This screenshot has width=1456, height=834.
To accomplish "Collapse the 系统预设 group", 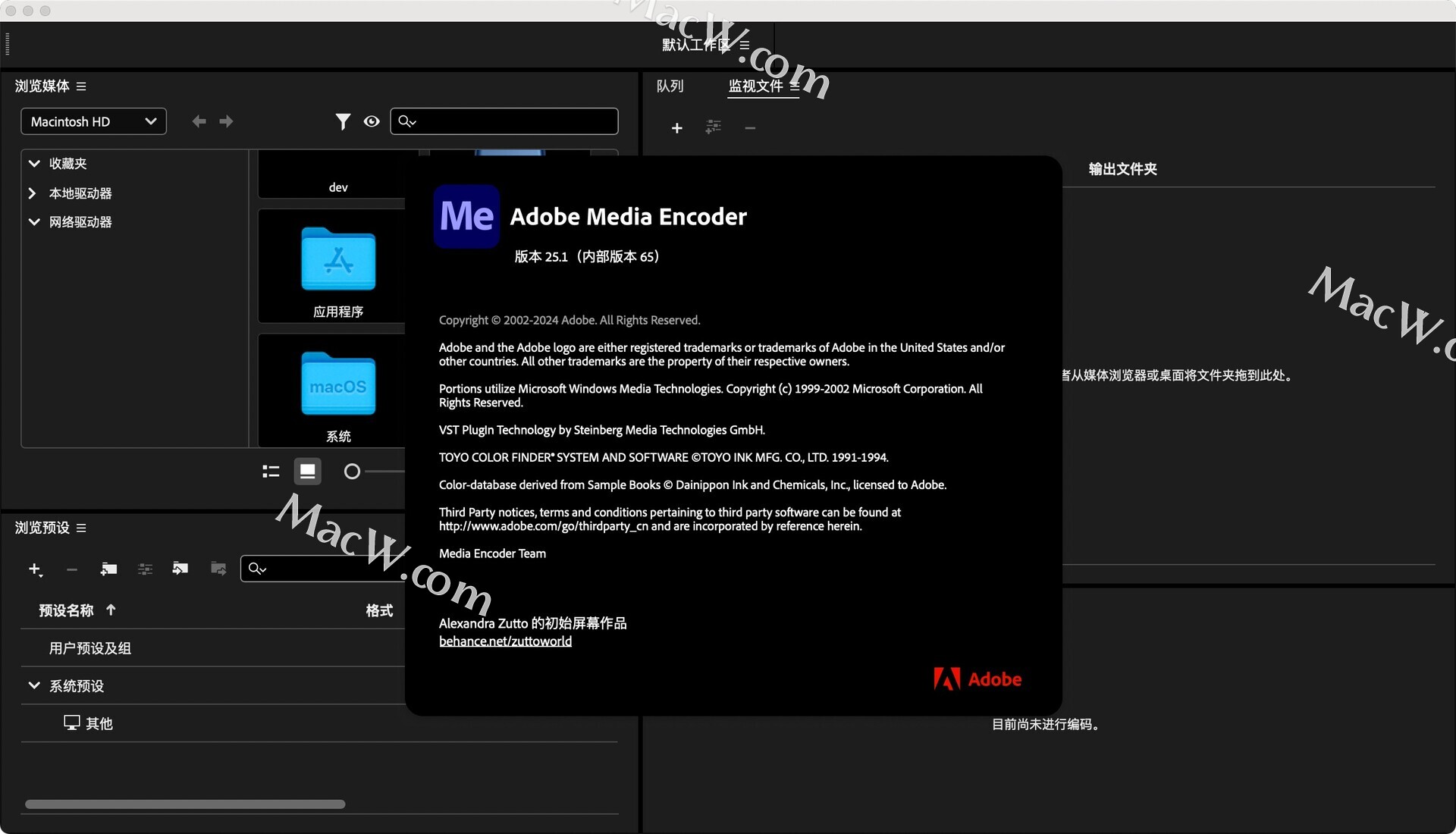I will (34, 685).
